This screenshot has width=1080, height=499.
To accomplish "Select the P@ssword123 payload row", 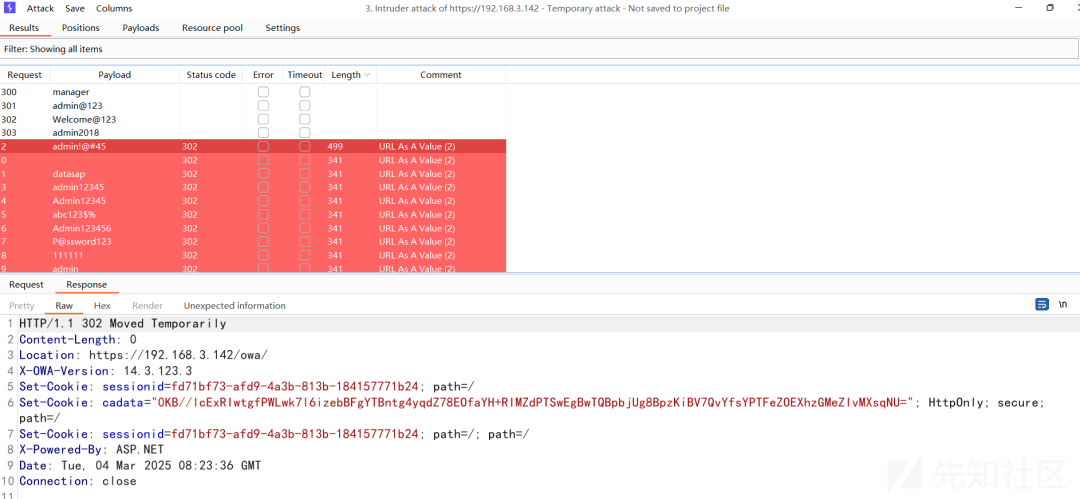I will [x=253, y=242].
